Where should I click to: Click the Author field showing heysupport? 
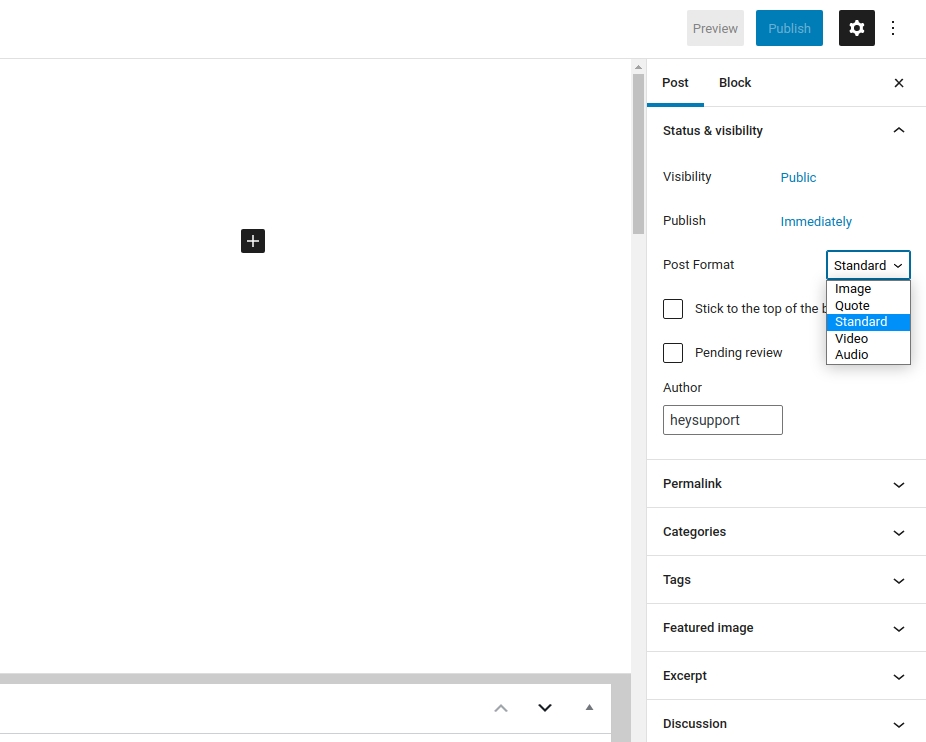(x=722, y=420)
